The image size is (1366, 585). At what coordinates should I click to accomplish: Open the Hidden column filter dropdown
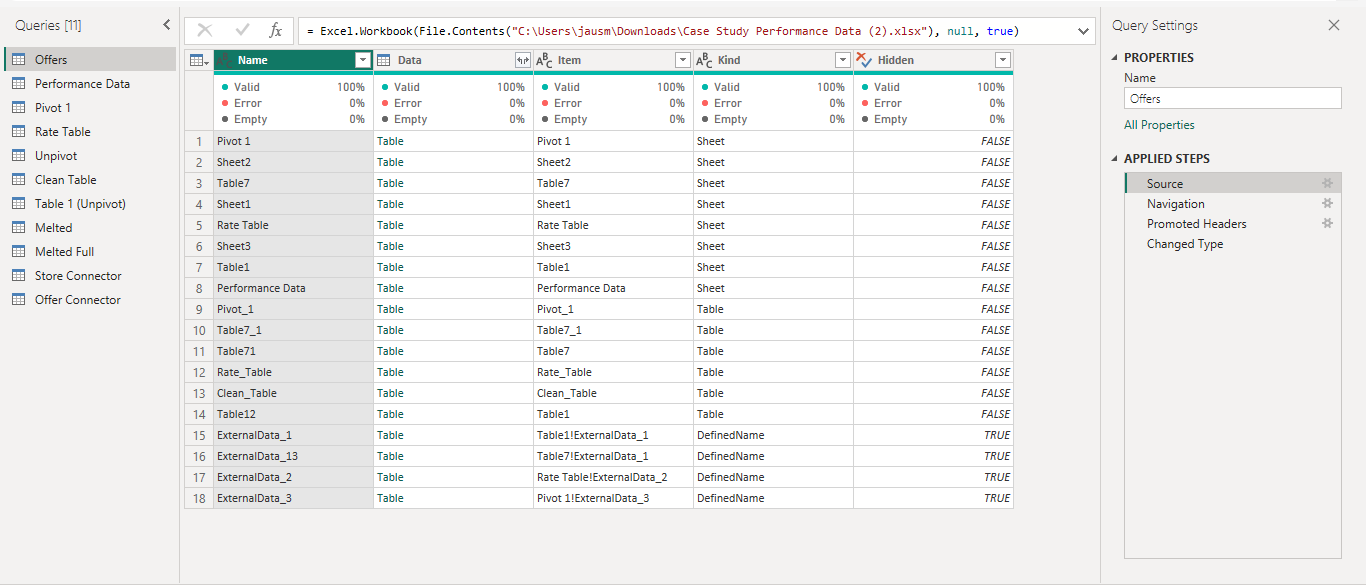(x=1002, y=61)
